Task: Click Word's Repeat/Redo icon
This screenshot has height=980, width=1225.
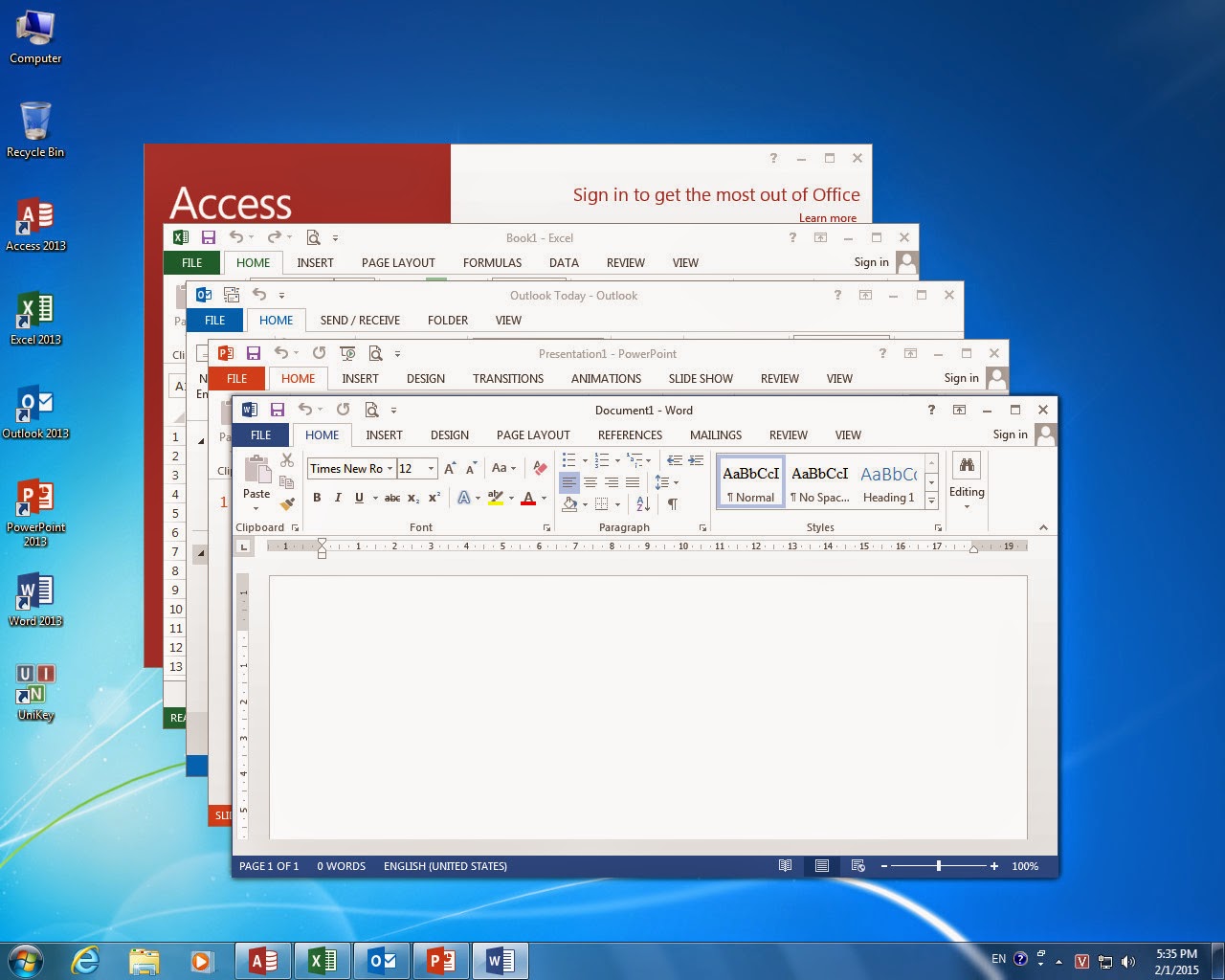Action: click(x=343, y=410)
